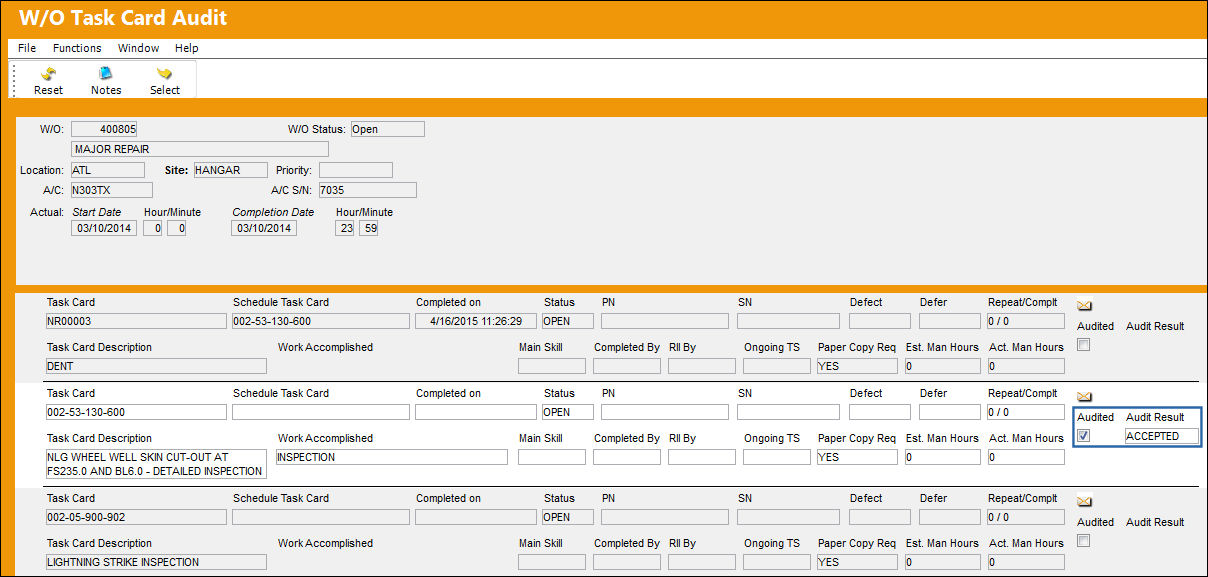Open the Window menu
The image size is (1208, 577).
(x=138, y=48)
